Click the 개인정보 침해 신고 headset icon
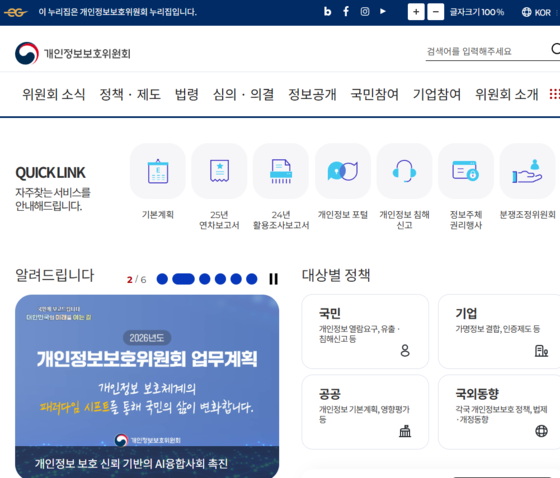 coord(404,171)
